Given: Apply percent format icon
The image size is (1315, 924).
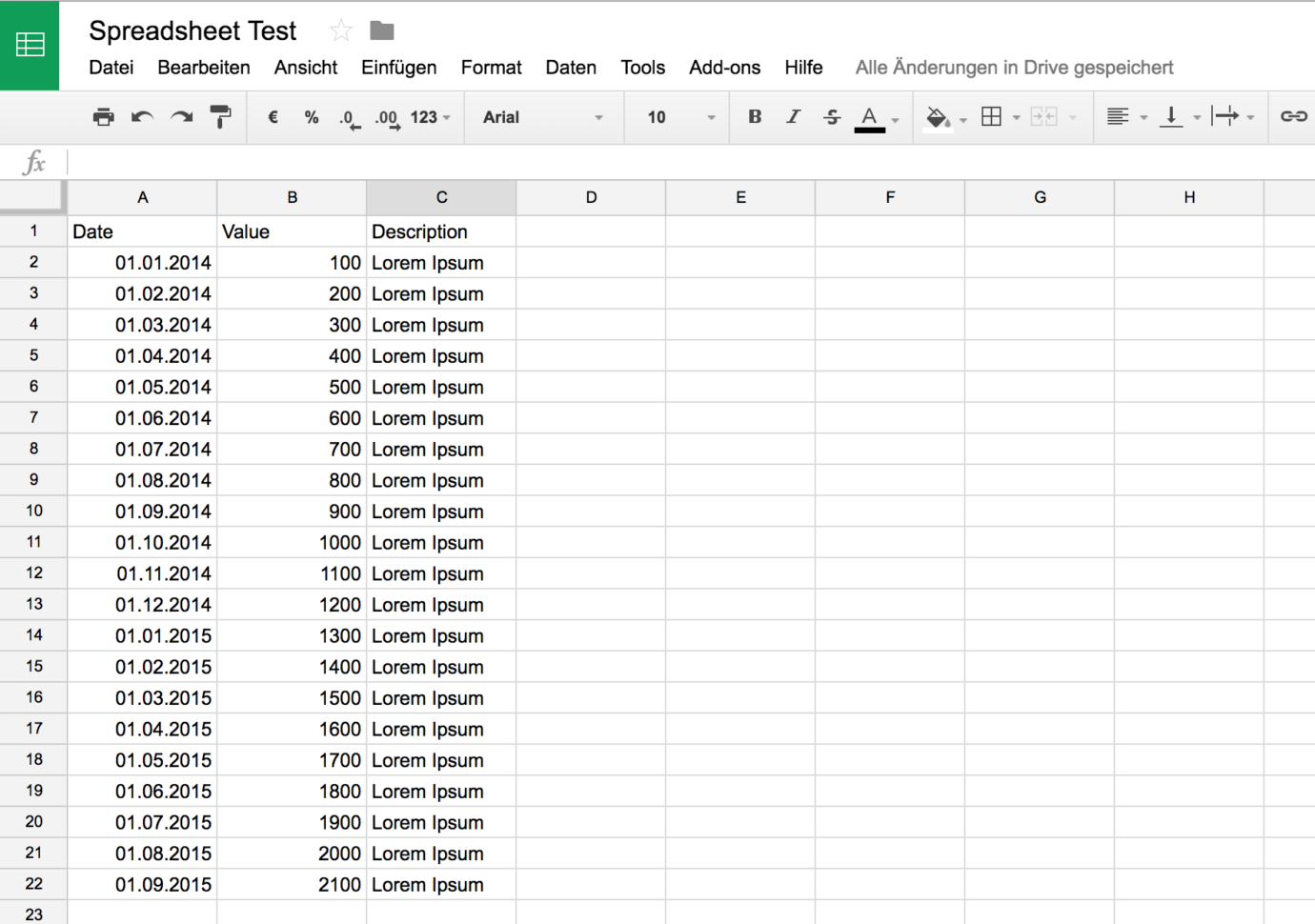Looking at the screenshot, I should coord(311,117).
